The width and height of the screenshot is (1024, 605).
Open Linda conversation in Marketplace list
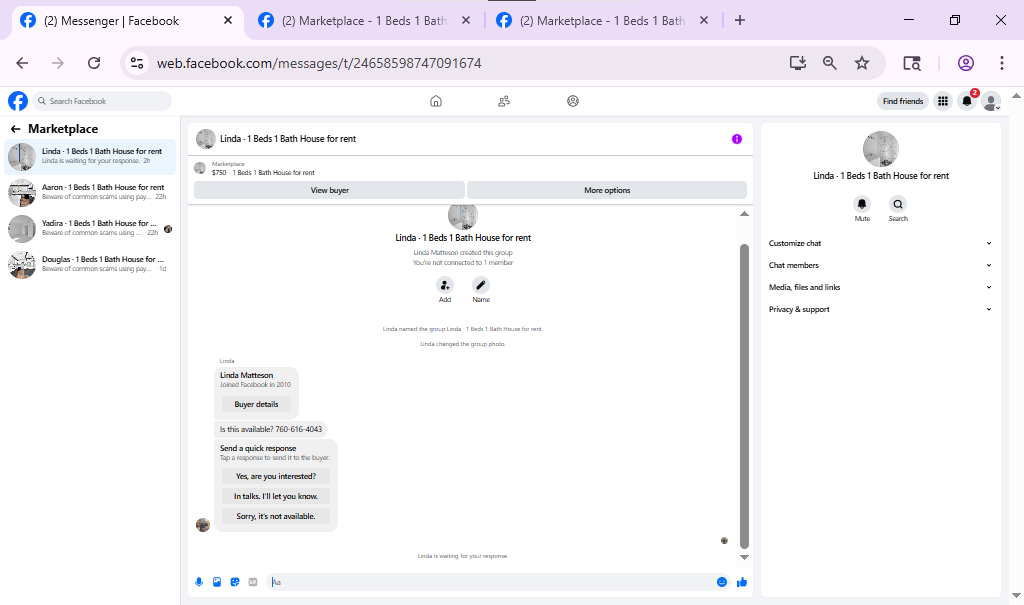pyautogui.click(x=90, y=157)
